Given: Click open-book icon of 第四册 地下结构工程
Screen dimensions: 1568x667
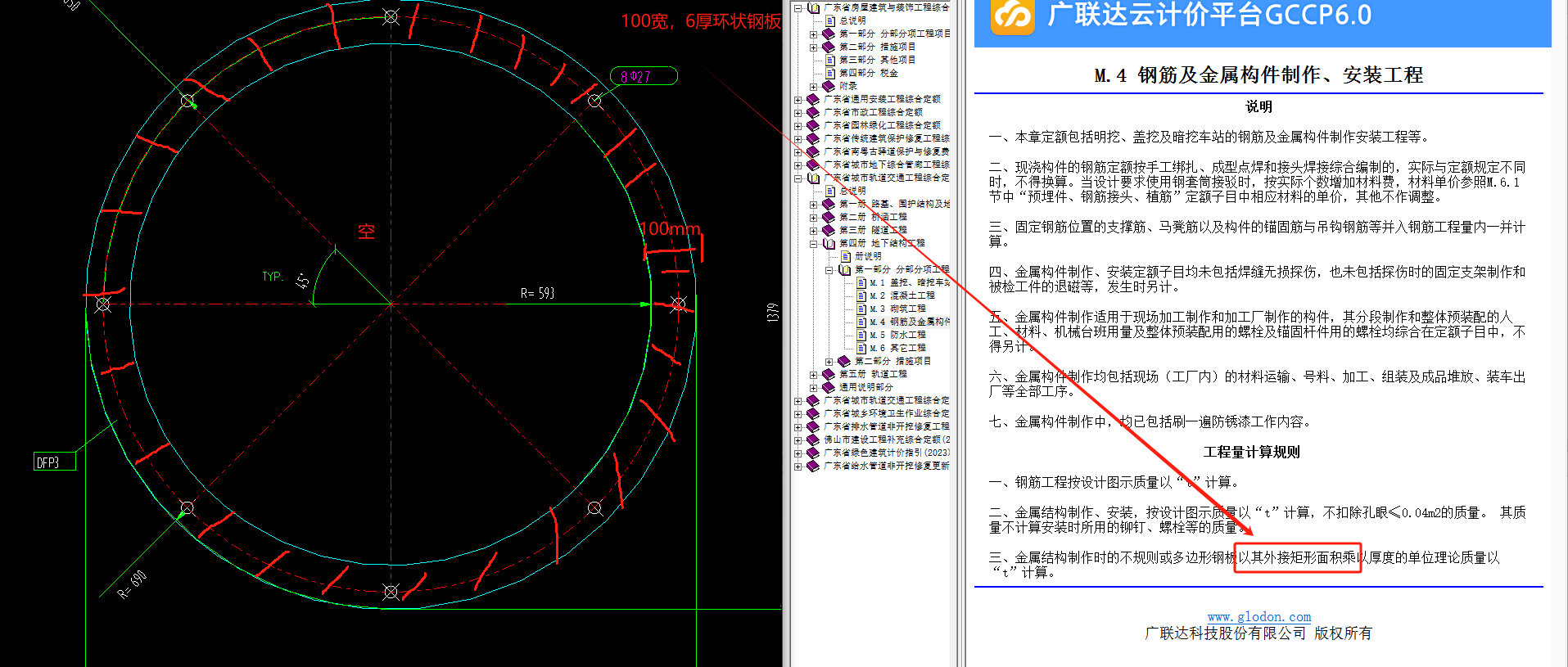Looking at the screenshot, I should pos(828,243).
